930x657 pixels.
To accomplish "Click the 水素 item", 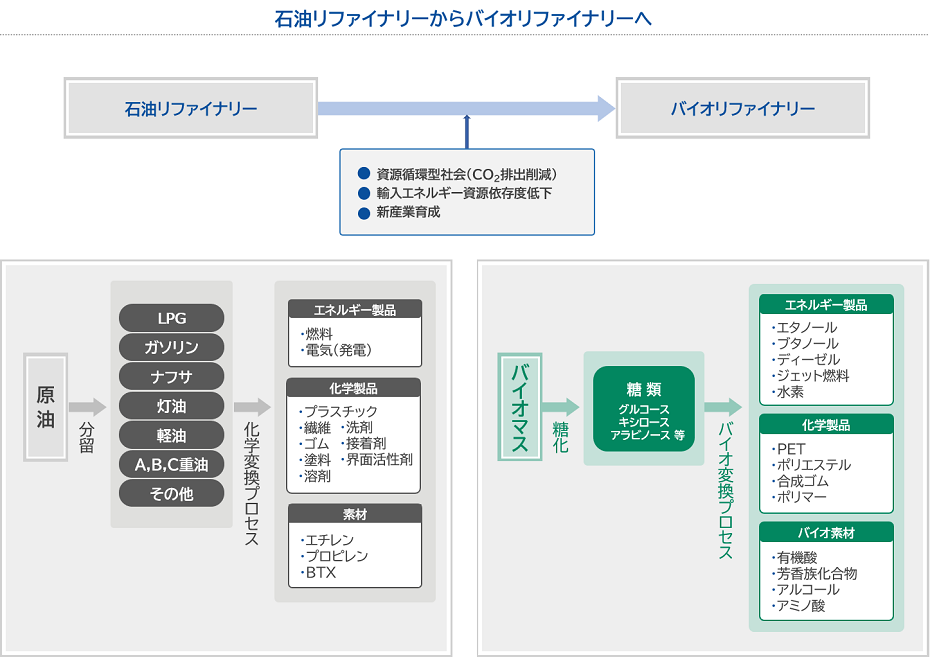I will [x=788, y=392].
